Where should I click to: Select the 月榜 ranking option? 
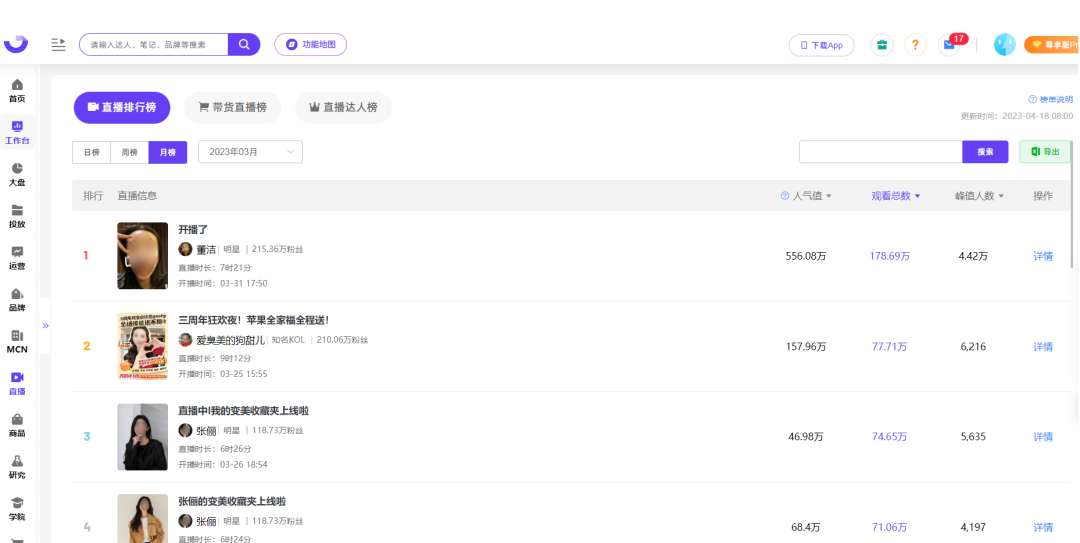(x=167, y=152)
